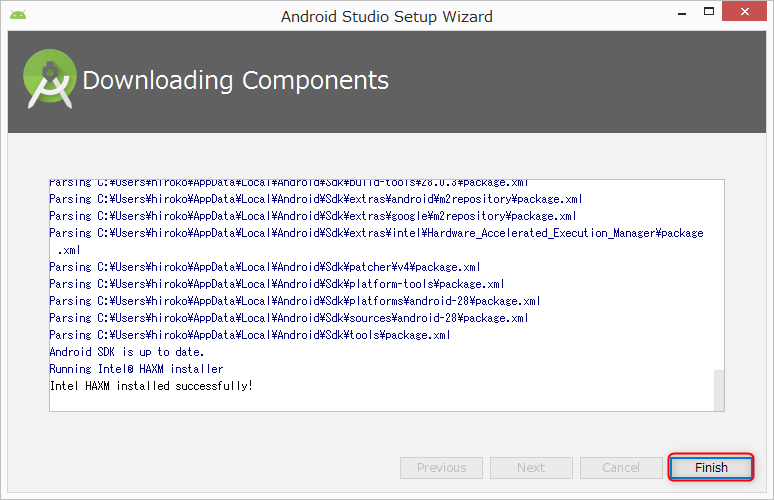Maximize the Setup Wizard window
Viewport: 774px width, 500px height.
tap(709, 11)
